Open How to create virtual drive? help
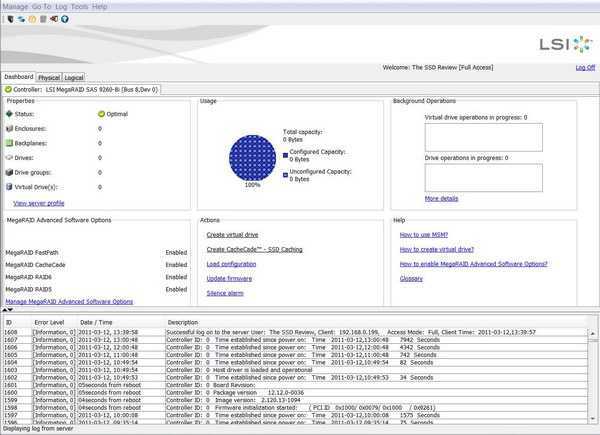The width and height of the screenshot is (600, 435). 437,249
